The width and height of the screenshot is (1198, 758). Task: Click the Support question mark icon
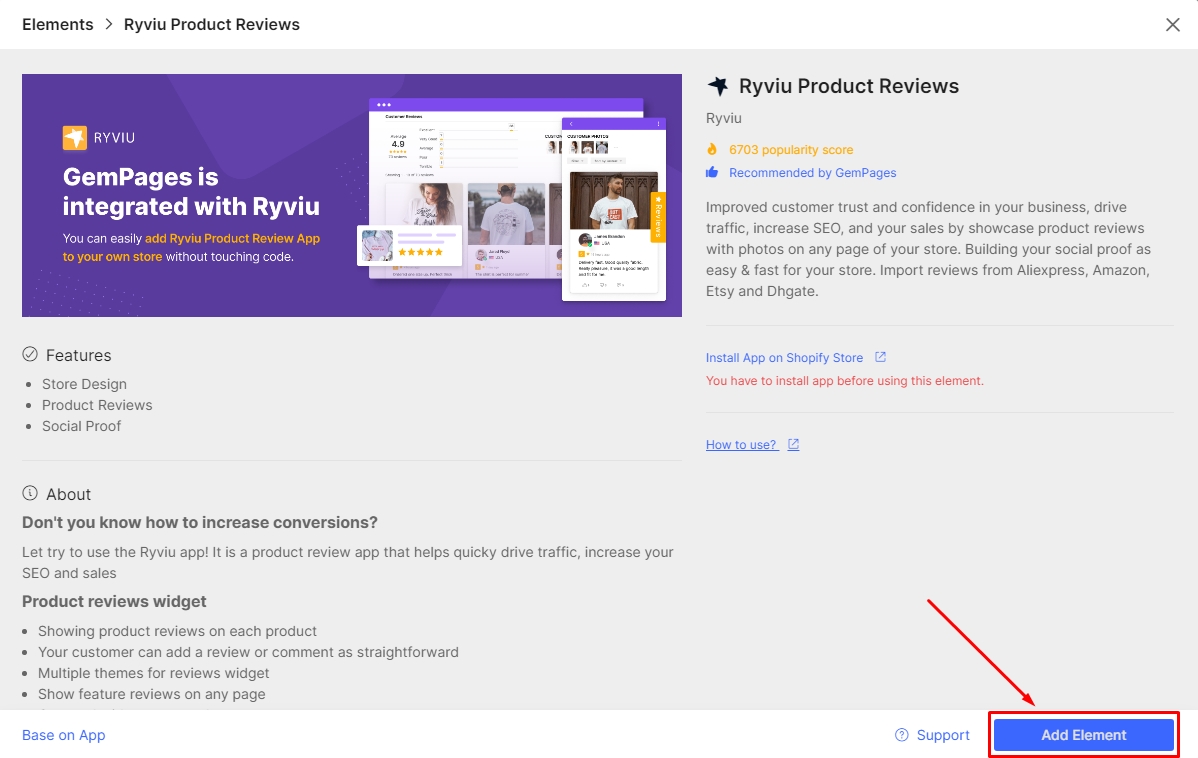pyautogui.click(x=902, y=734)
